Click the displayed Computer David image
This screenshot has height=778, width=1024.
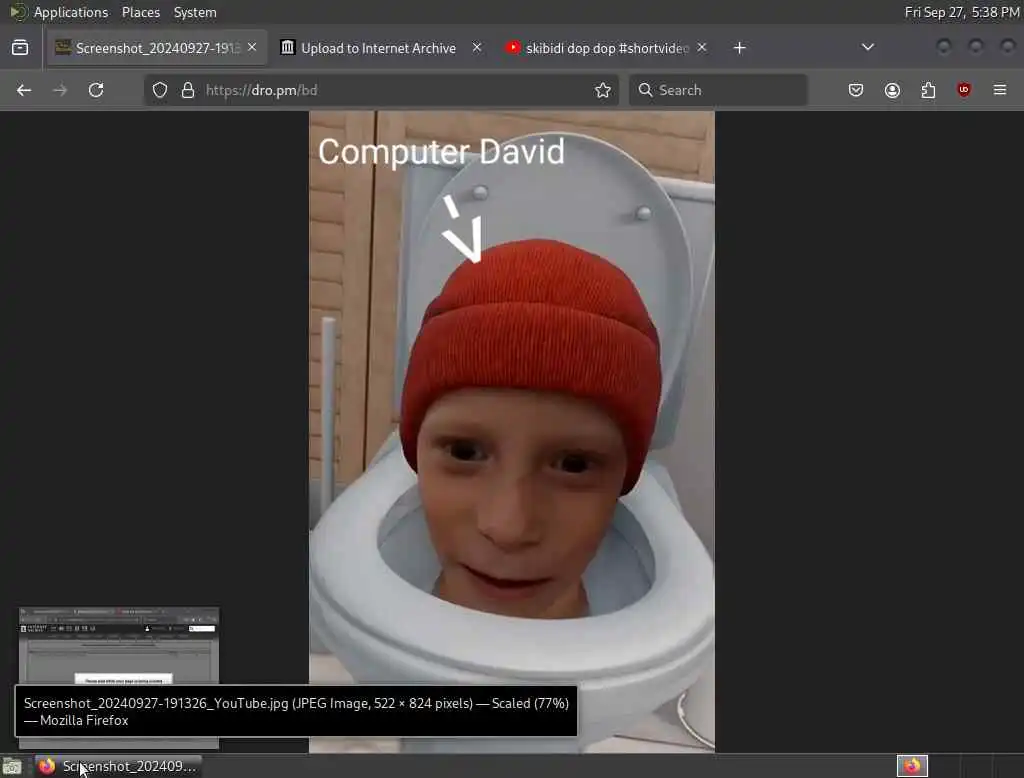[512, 432]
